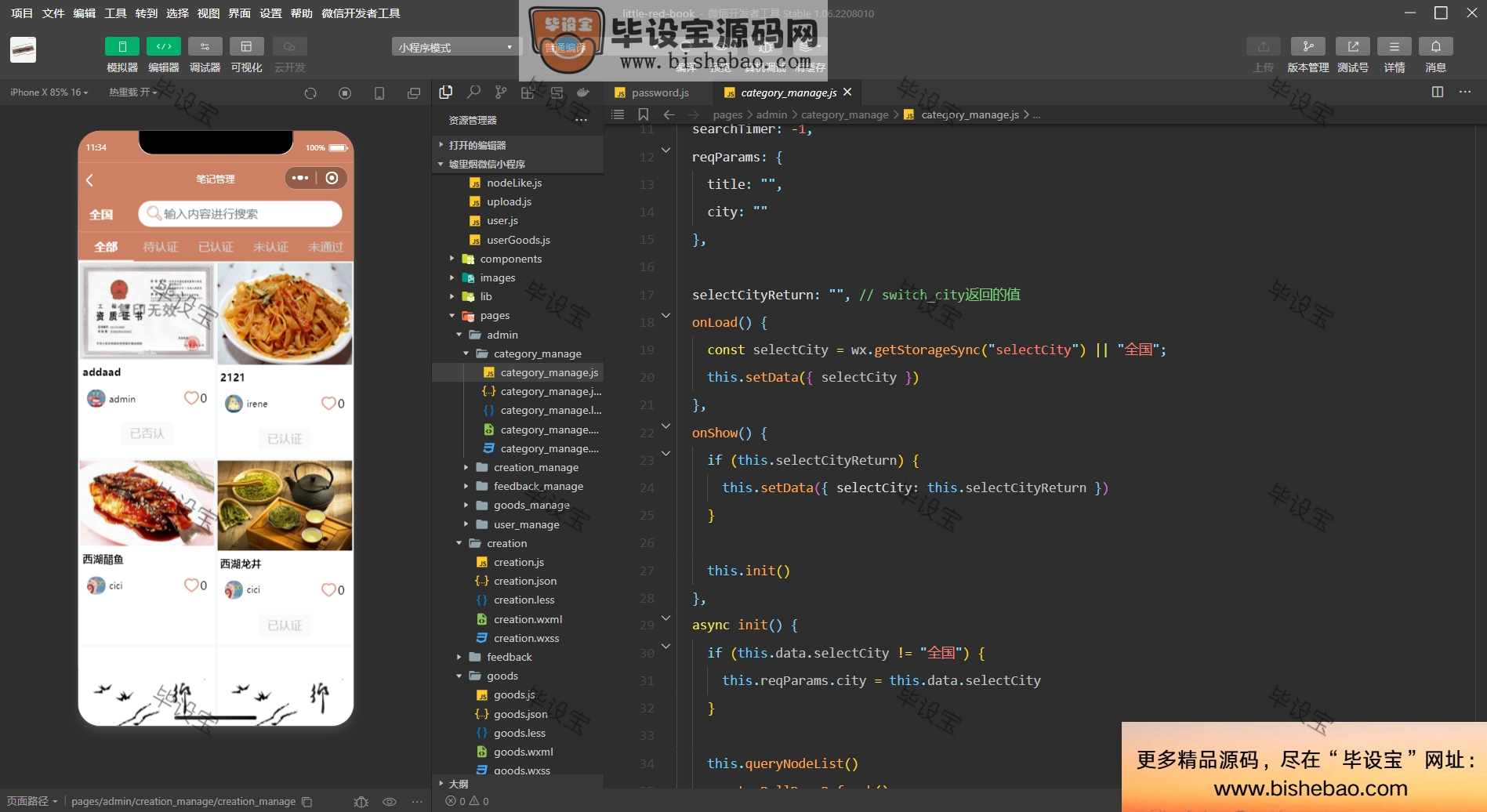The height and width of the screenshot is (812, 1487).
Task: Open the hot reload dropdown
Action: (132, 92)
